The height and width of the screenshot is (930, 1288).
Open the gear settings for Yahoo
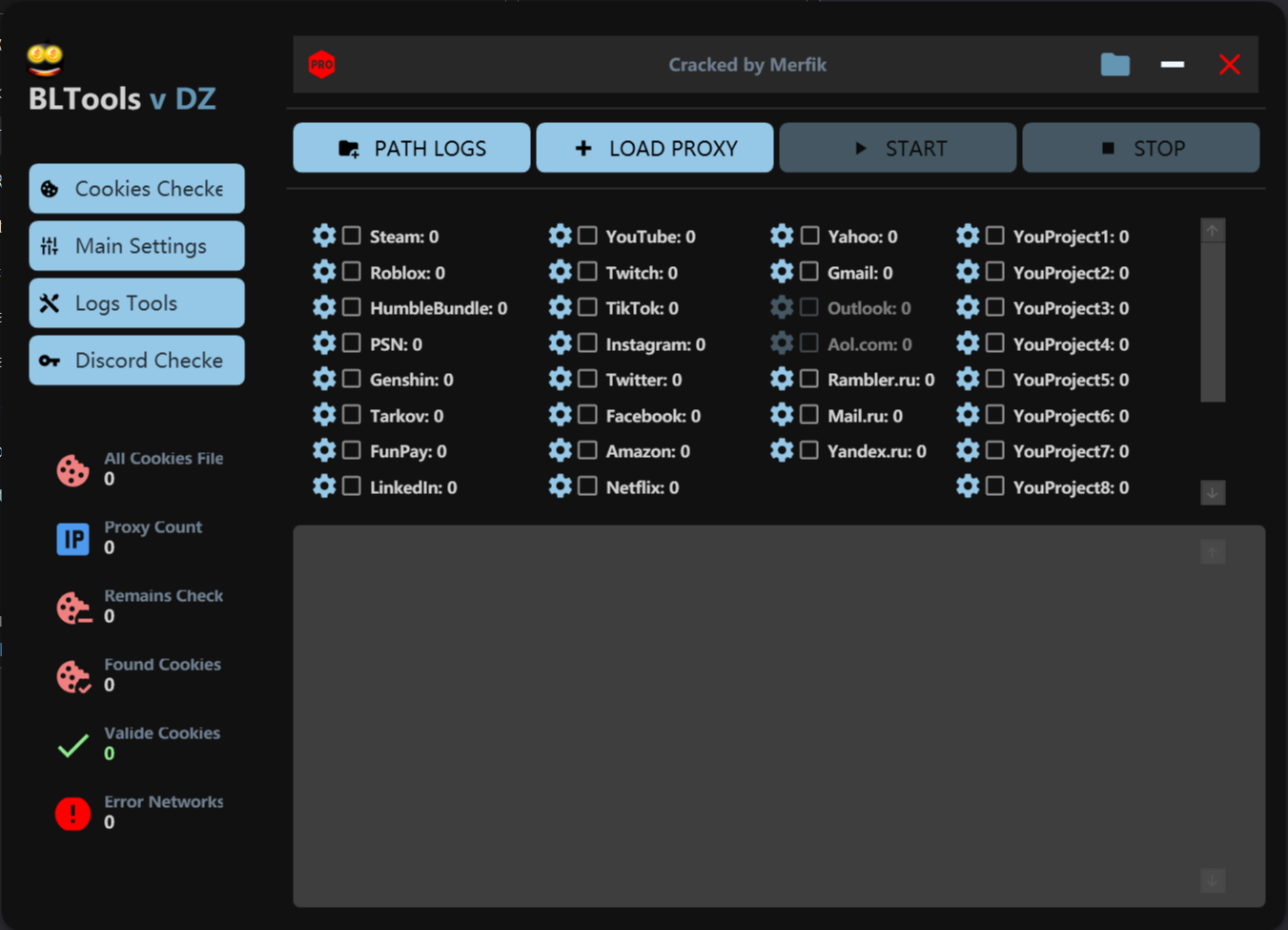(x=782, y=236)
